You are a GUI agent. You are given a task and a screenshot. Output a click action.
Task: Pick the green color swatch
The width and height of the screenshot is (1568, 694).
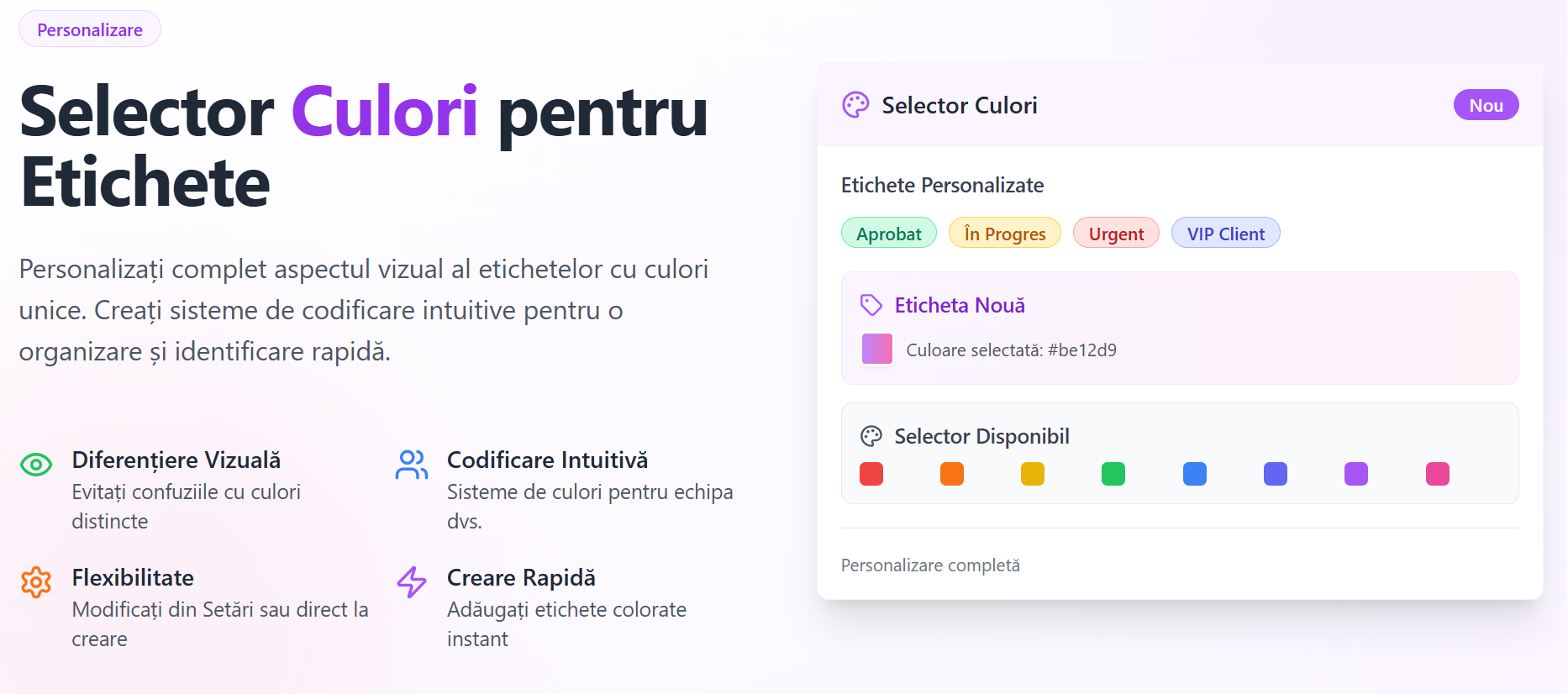(1113, 474)
